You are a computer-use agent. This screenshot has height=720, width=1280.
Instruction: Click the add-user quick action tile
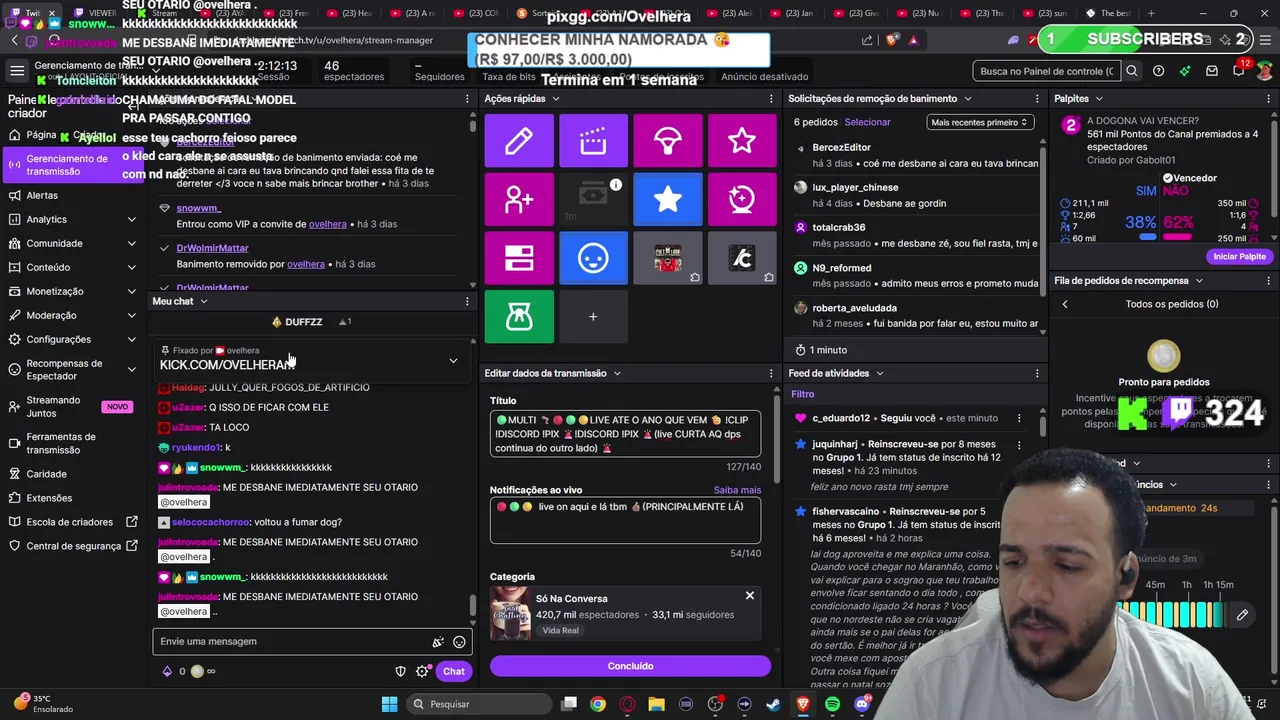(x=518, y=199)
